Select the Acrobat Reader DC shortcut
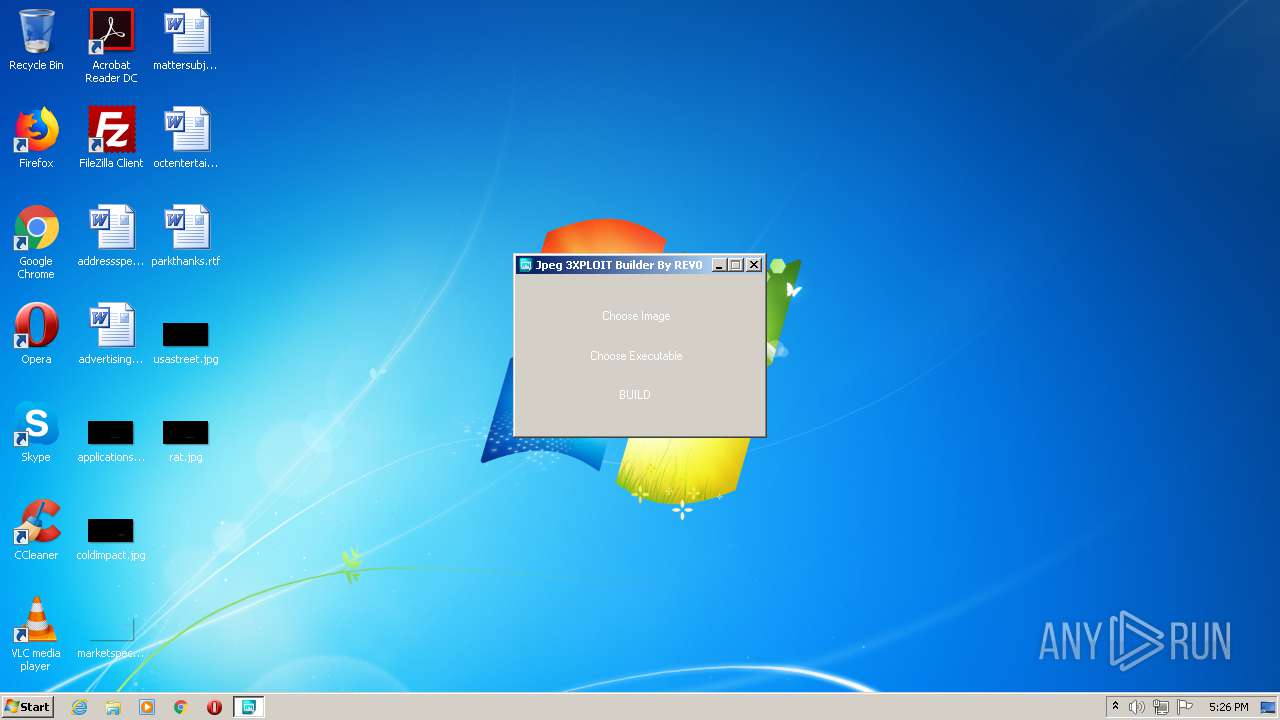 point(111,46)
